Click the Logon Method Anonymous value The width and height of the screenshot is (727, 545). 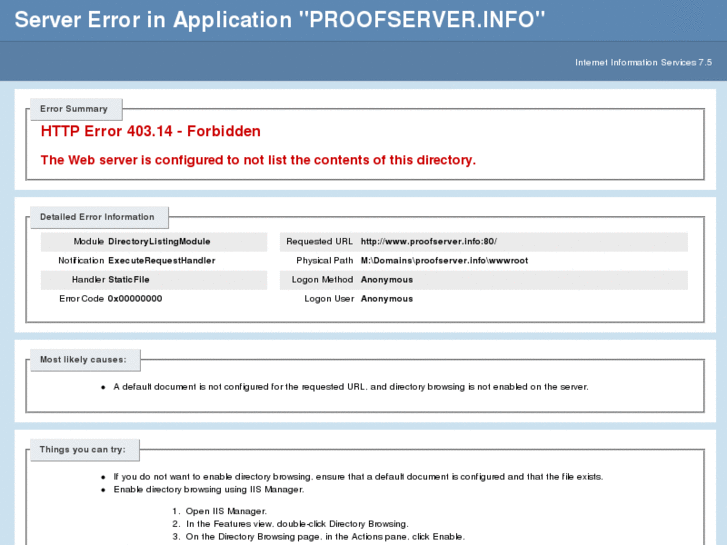[x=387, y=280]
